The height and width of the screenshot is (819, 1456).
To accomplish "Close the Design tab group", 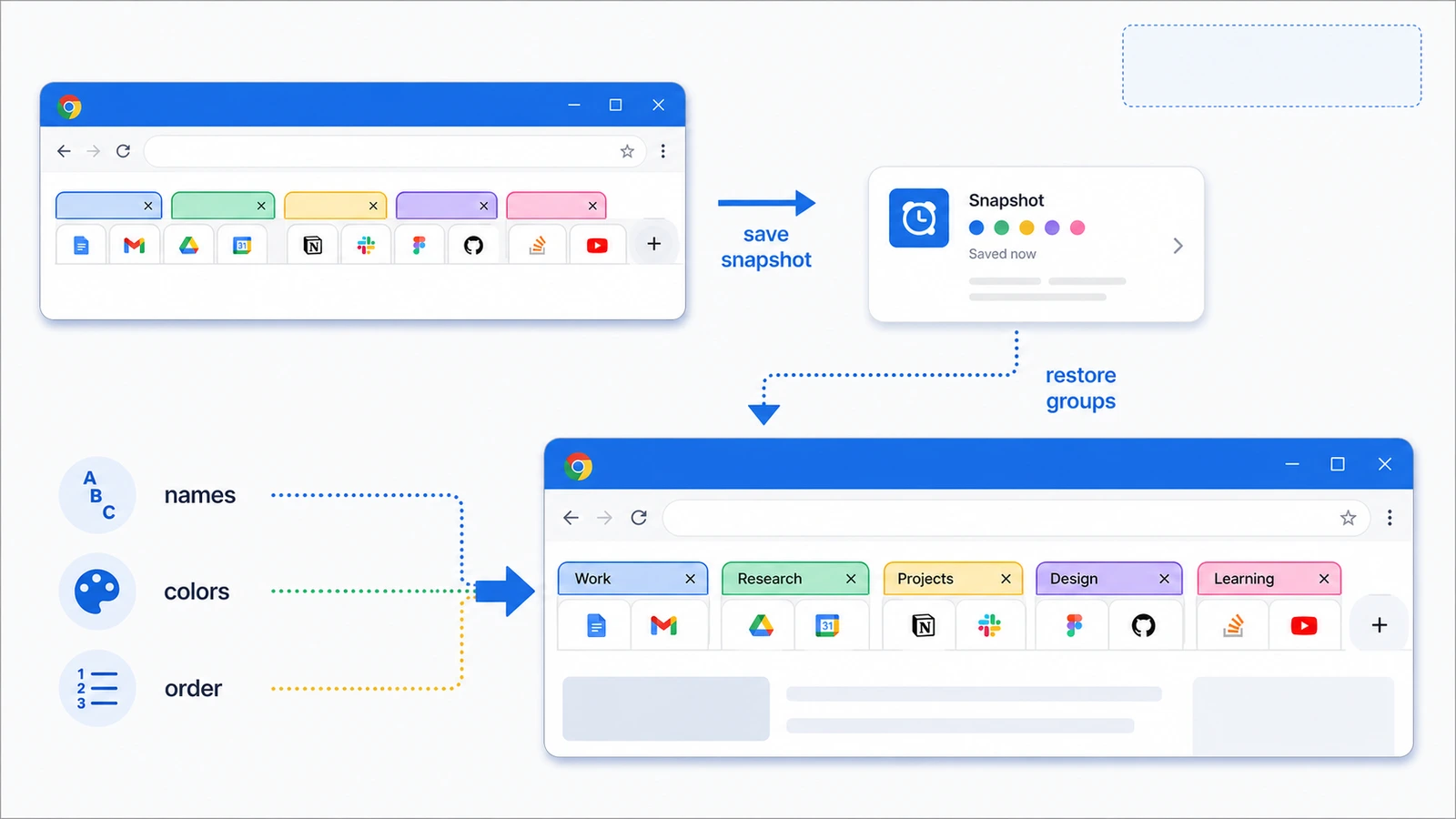I will coord(1164,579).
